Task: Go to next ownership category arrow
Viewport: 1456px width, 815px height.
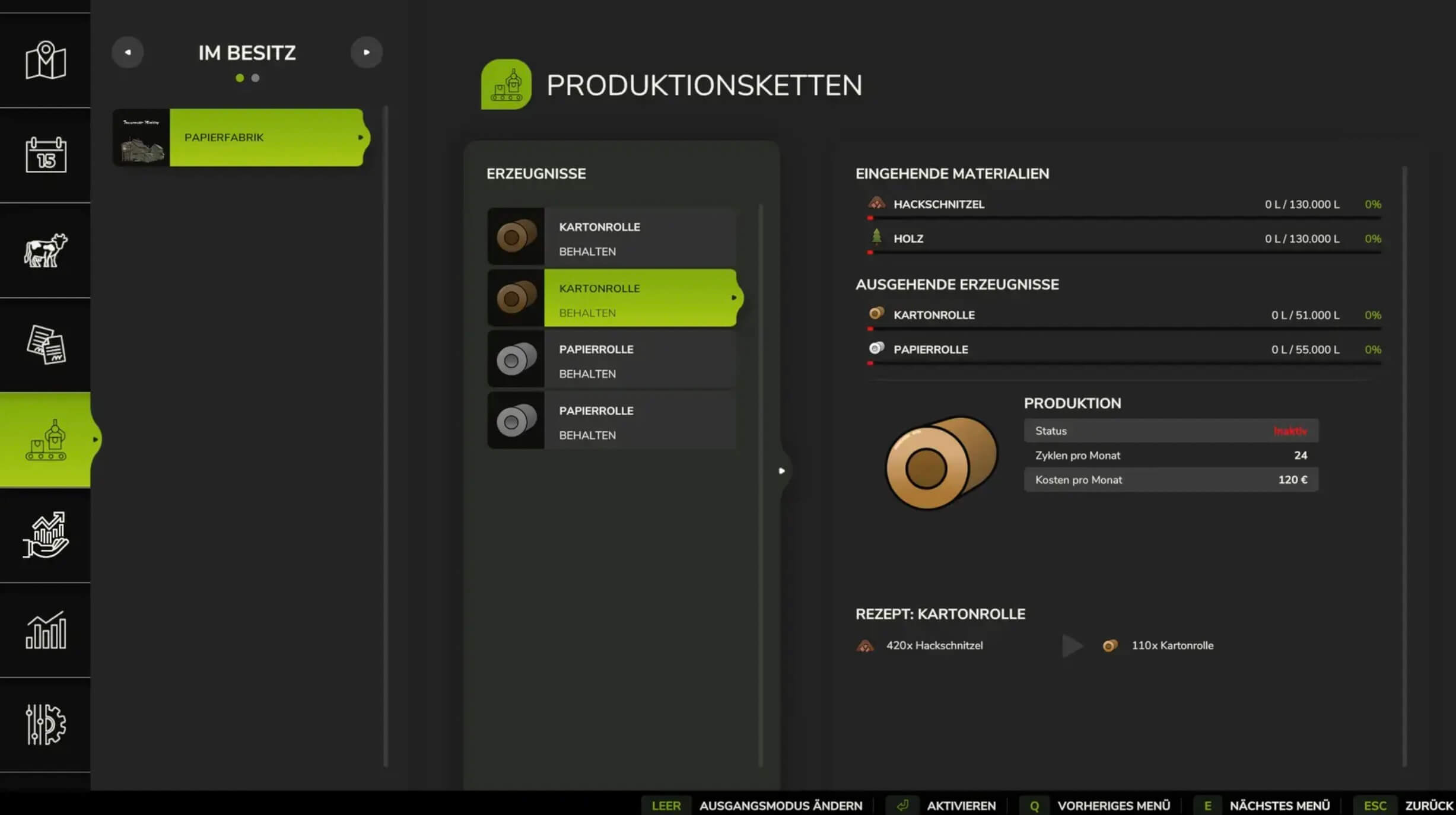Action: 366,52
